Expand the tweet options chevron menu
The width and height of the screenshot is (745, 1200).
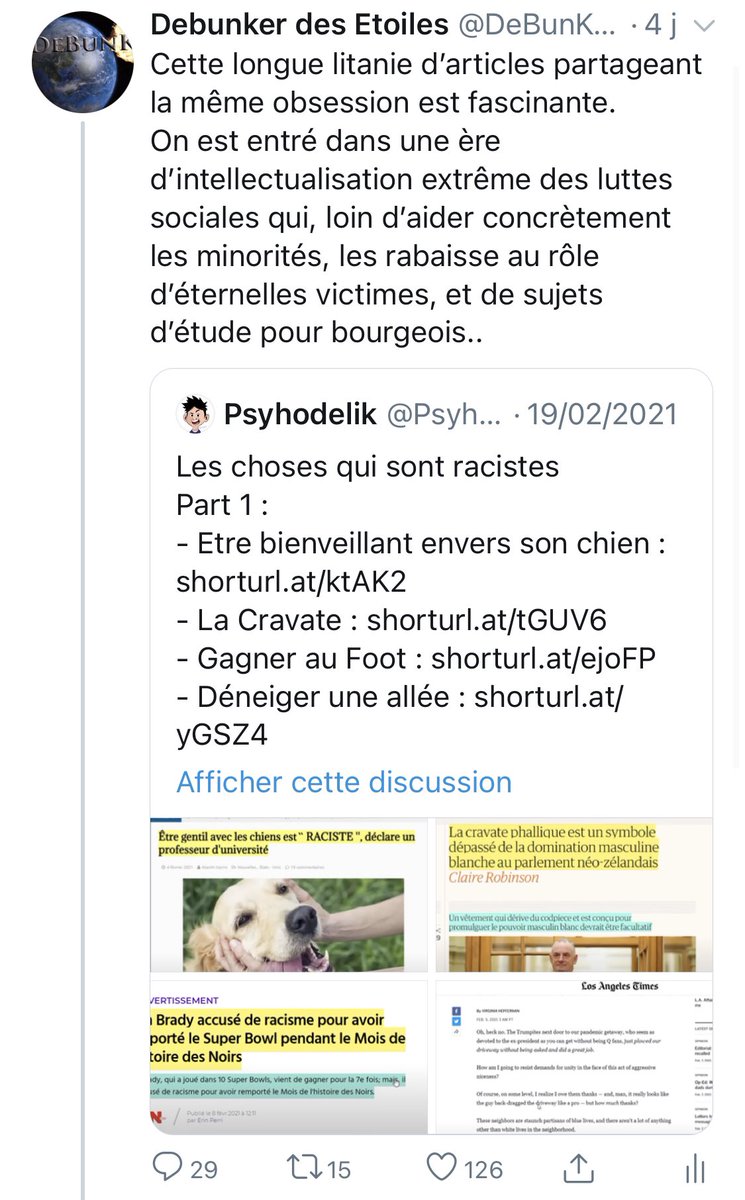[x=704, y=26]
